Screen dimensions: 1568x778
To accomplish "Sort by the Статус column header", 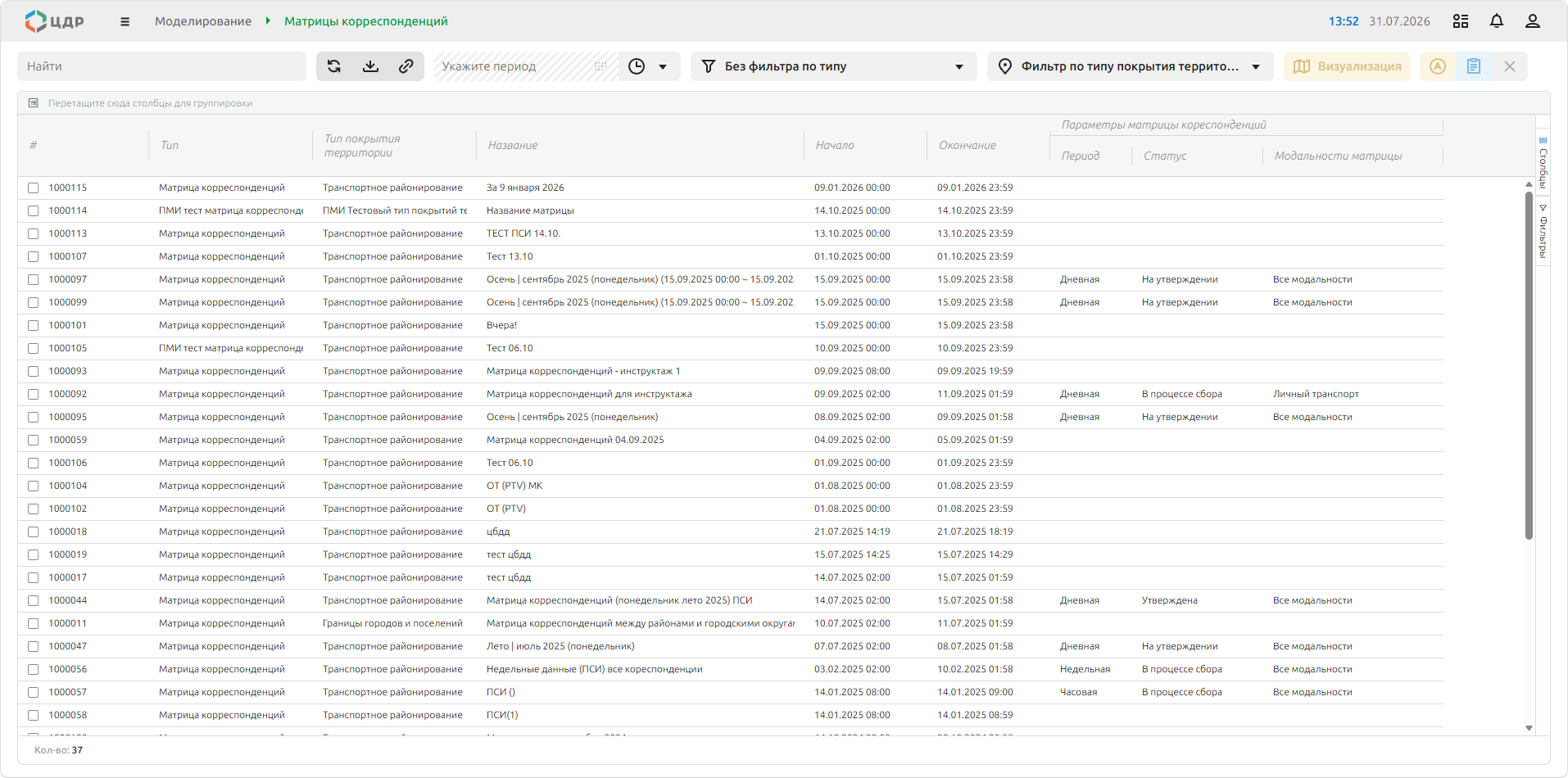I will (x=1165, y=156).
